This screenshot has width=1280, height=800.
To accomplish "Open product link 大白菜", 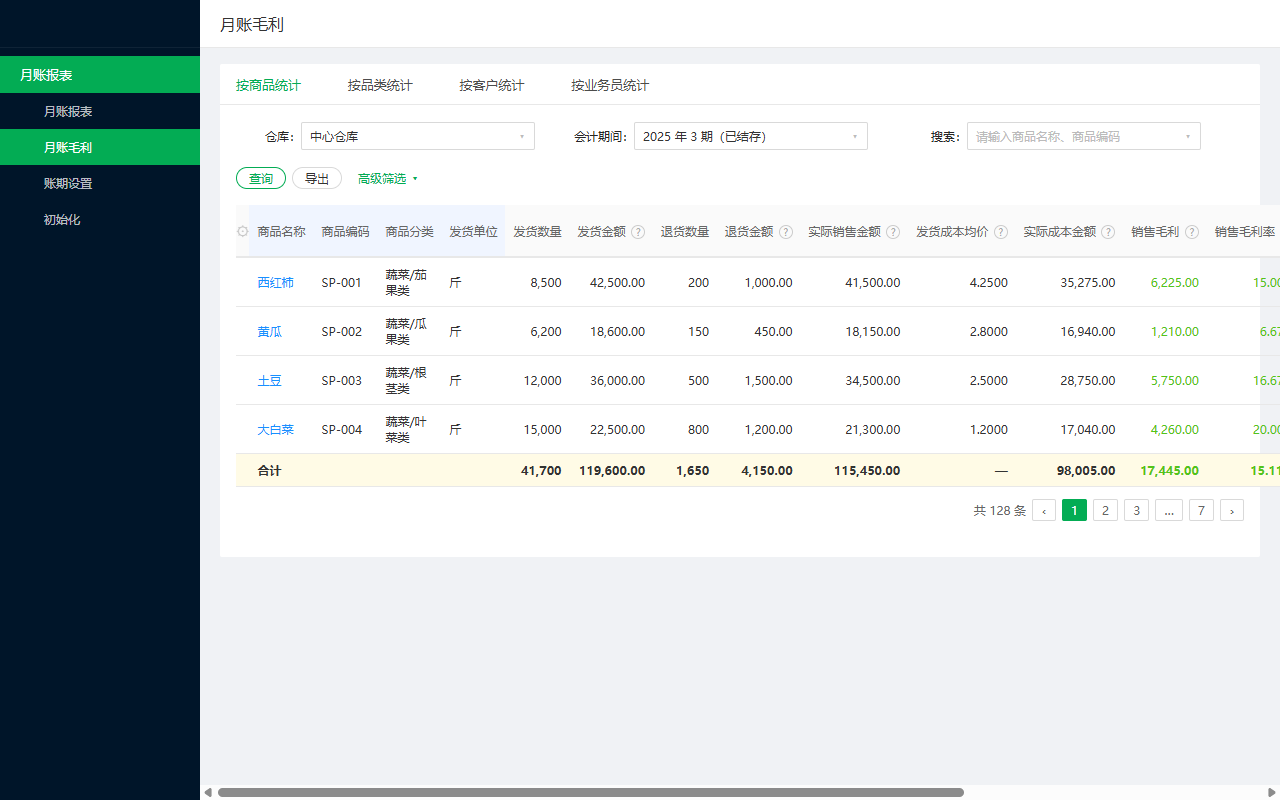I will [276, 429].
